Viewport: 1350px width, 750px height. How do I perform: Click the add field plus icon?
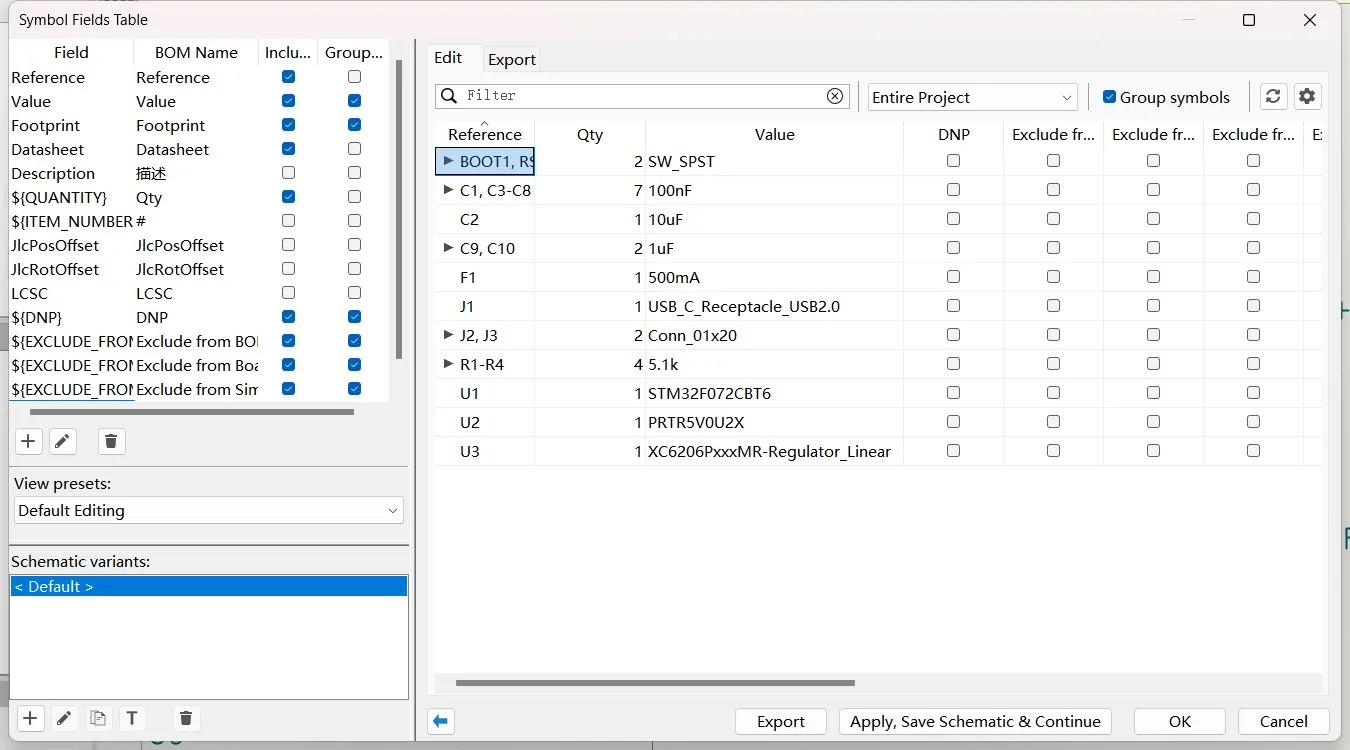pyautogui.click(x=28, y=441)
